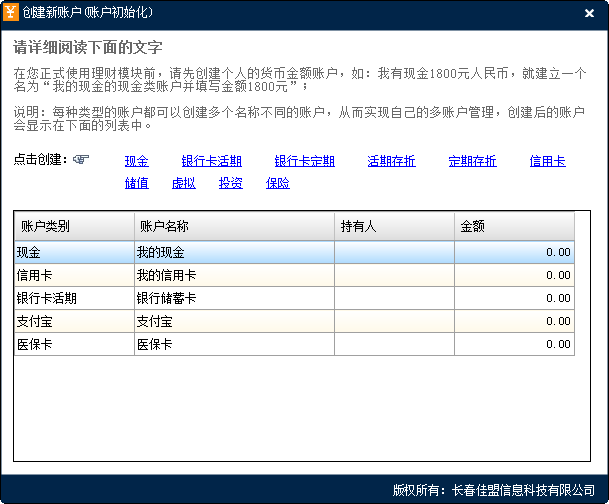Select 支付宝 in the account category column
Viewport: 609px width, 504px height.
coord(75,321)
